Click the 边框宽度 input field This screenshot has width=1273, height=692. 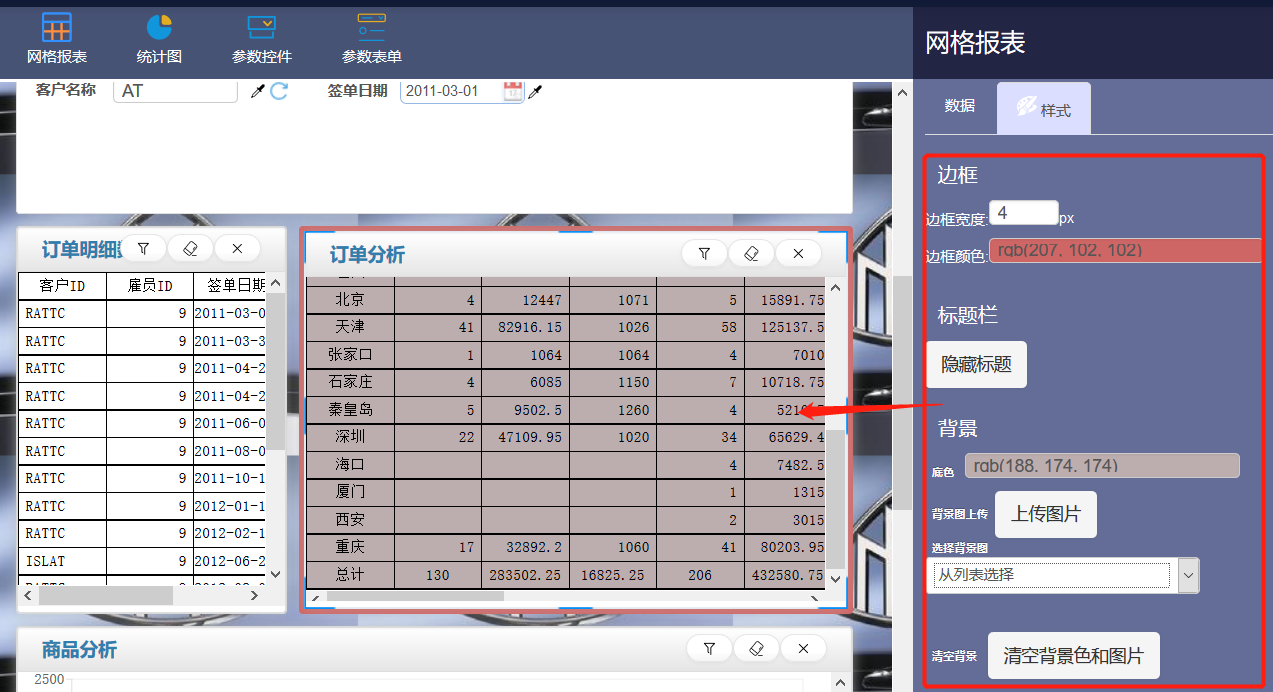click(x=1023, y=213)
